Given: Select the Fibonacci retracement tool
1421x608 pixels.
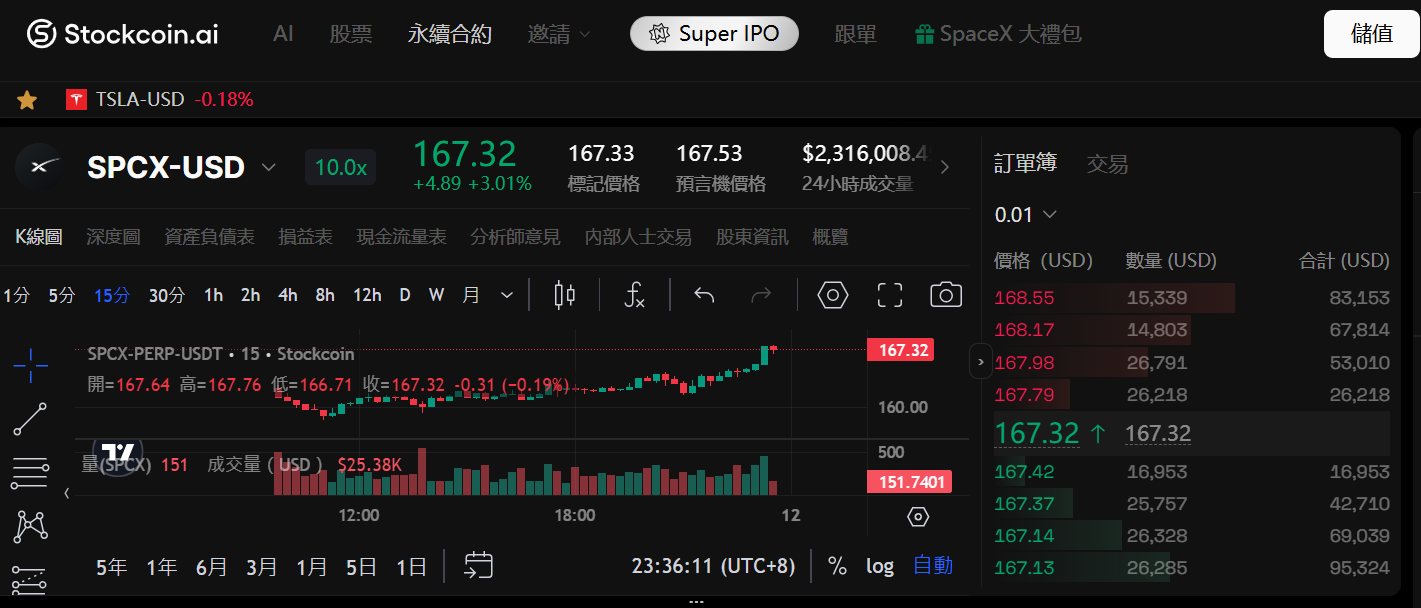Looking at the screenshot, I should (30, 472).
